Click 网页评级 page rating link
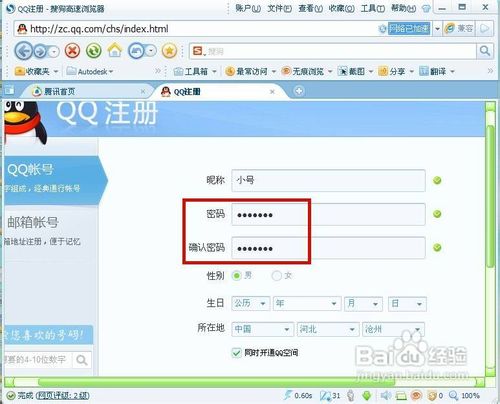 click(x=62, y=395)
